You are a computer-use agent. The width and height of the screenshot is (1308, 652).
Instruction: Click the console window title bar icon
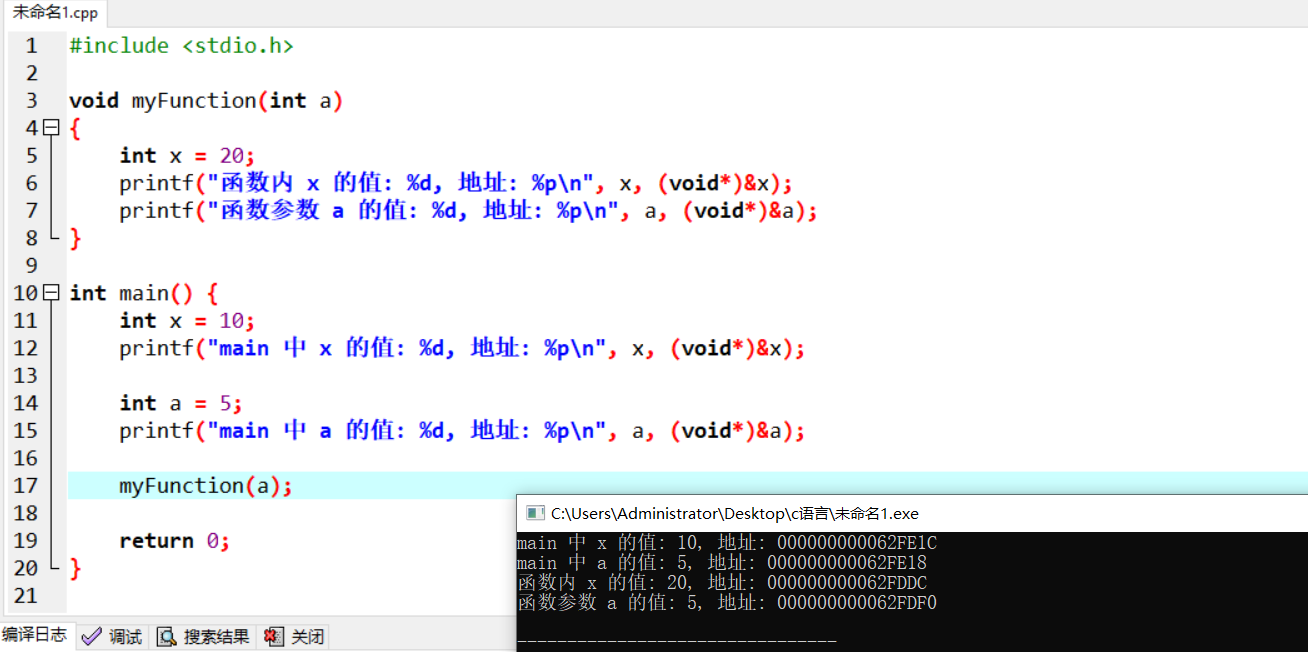coord(536,513)
